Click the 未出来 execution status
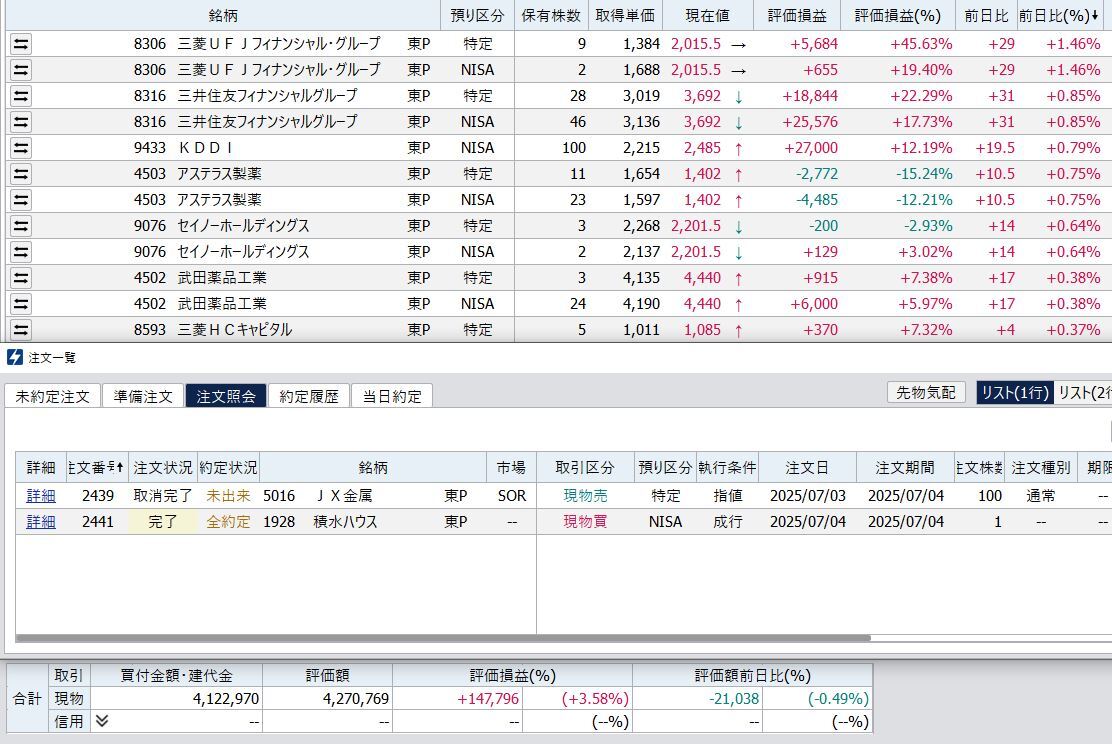Viewport: 1112px width, 744px height. click(228, 496)
